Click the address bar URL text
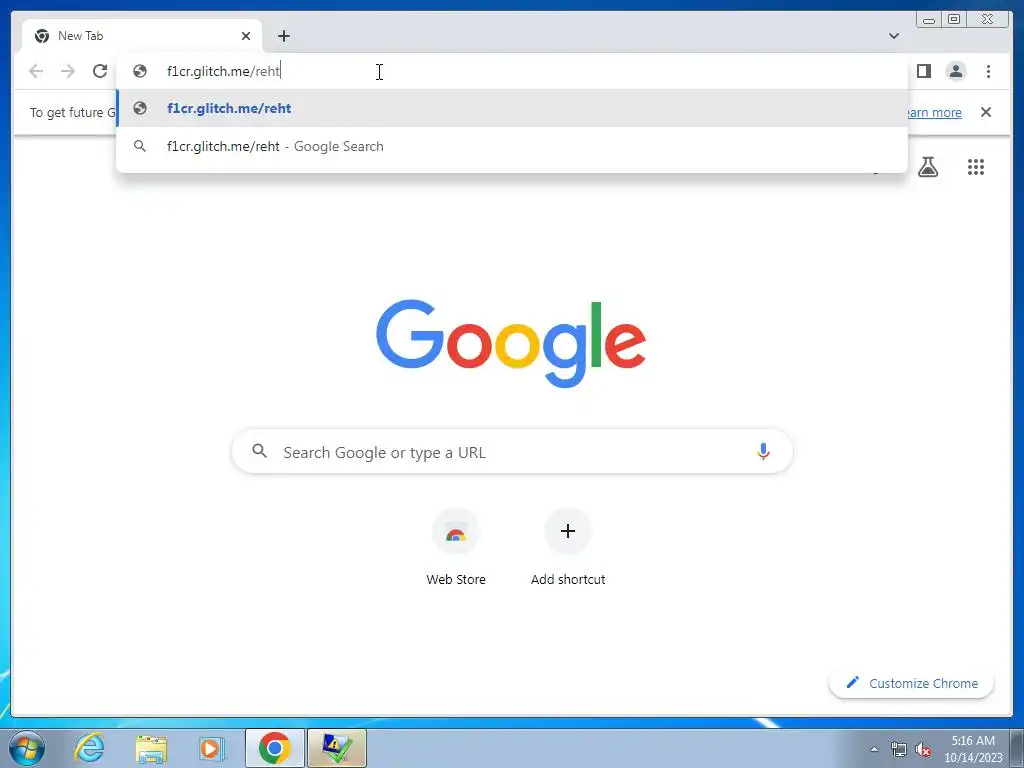Image resolution: width=1024 pixels, height=768 pixels. coord(223,71)
